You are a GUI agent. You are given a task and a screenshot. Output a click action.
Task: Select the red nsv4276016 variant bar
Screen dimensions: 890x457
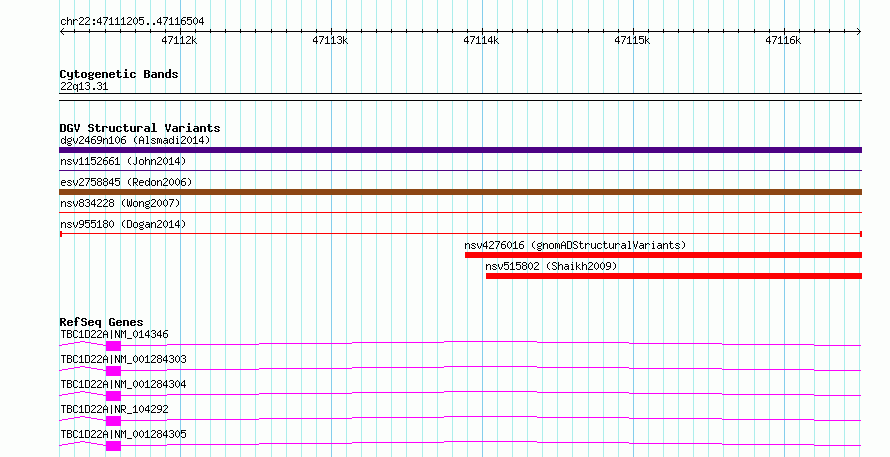(663, 255)
